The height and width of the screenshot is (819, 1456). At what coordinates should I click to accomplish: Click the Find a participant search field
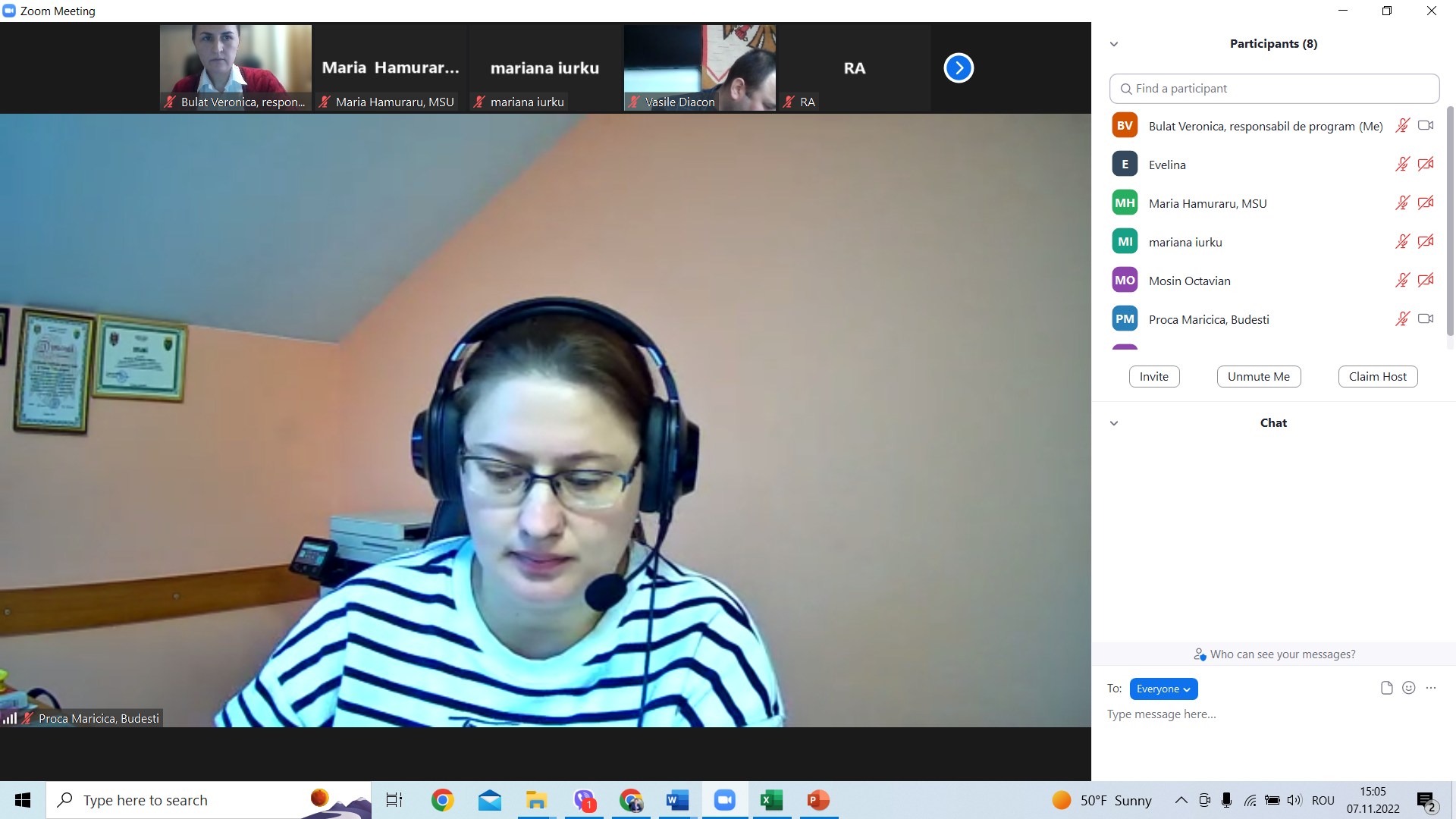point(1274,89)
